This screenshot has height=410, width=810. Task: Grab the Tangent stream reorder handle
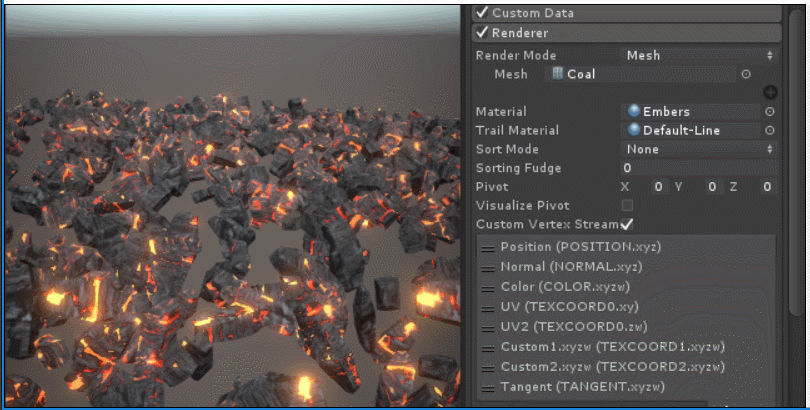click(x=488, y=388)
